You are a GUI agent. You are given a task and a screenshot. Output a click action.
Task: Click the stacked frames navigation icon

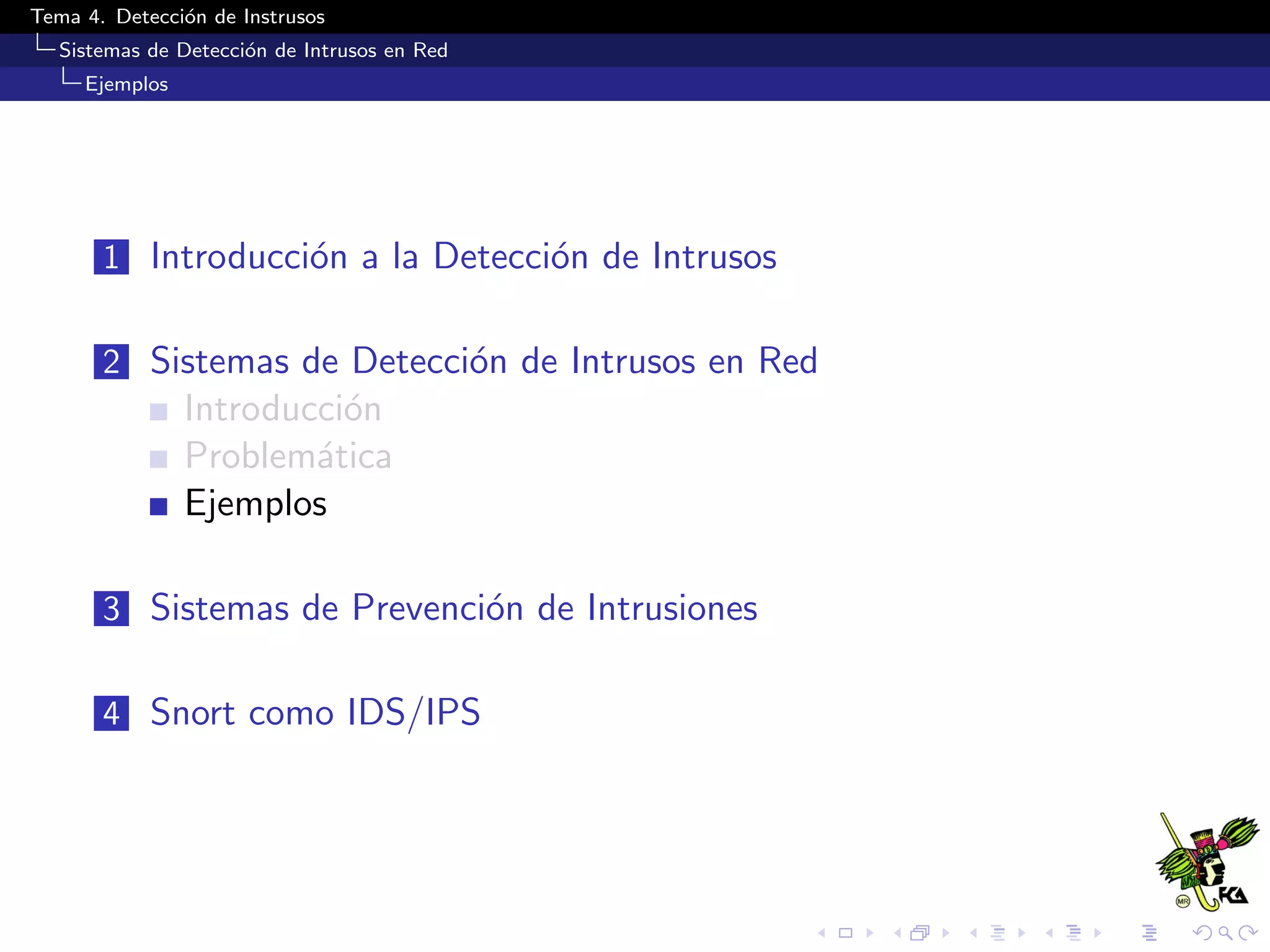tap(920, 933)
